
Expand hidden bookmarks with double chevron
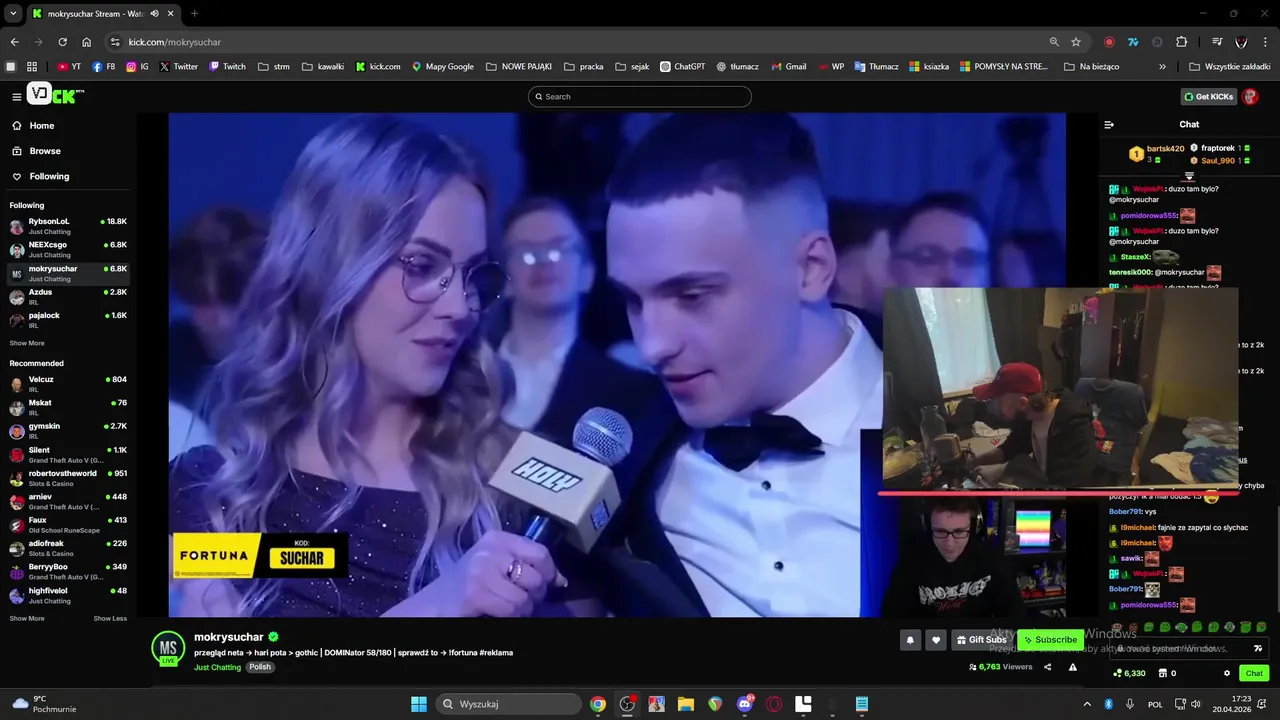pos(1162,67)
